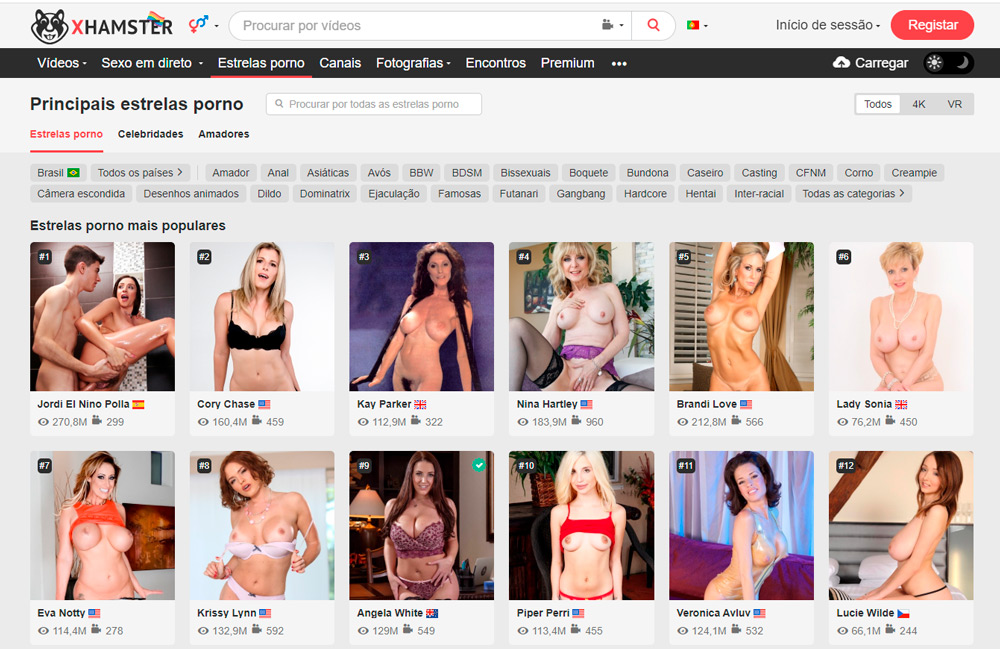Open the Encontros section
This screenshot has width=1000, height=649.
pos(496,63)
